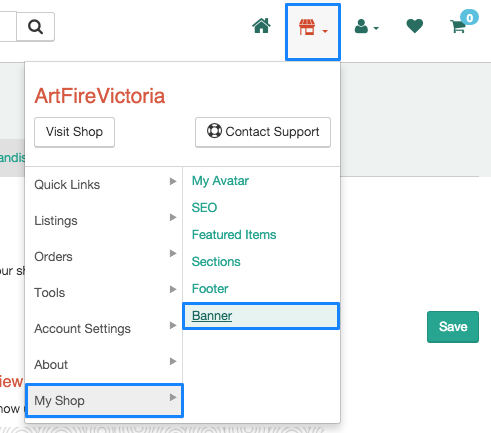Click the Visit Shop button
491x433 pixels.
(74, 132)
